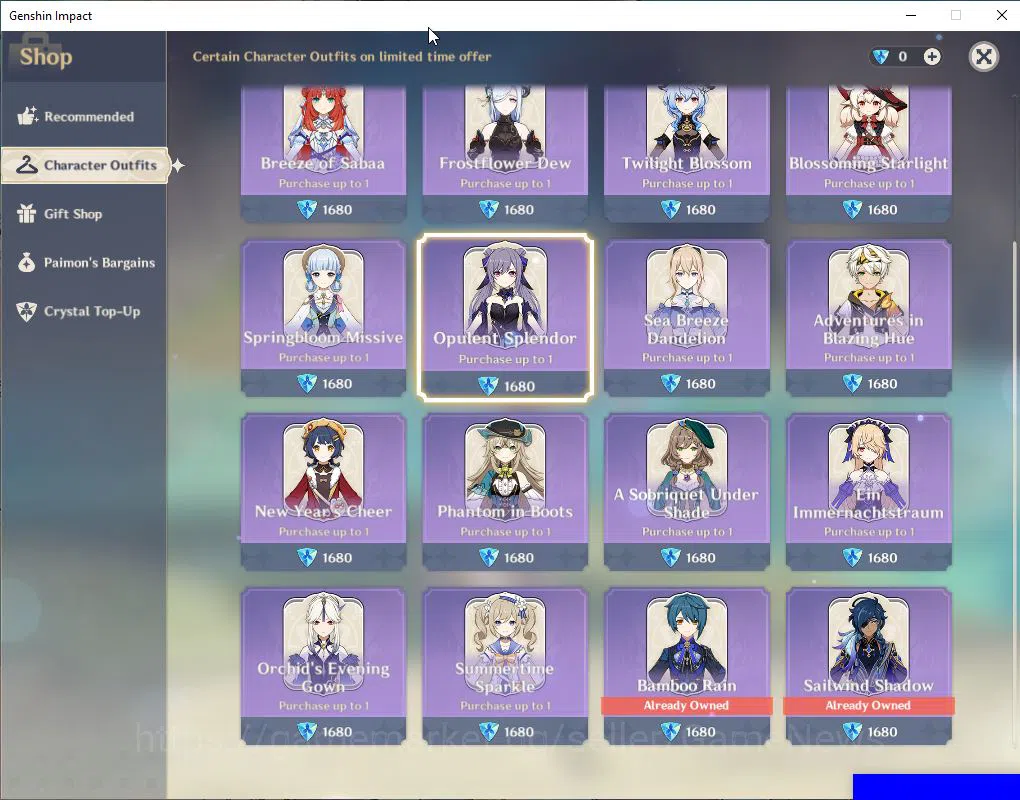Click the 1680 price under Twilight Blossom
The height and width of the screenshot is (800, 1020).
701,210
